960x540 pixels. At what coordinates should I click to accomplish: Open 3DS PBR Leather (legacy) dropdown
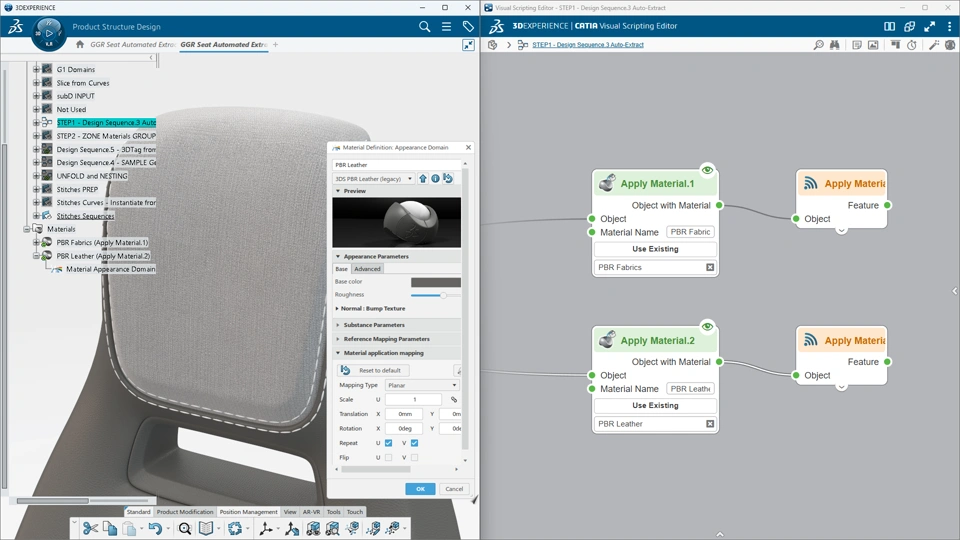374,179
